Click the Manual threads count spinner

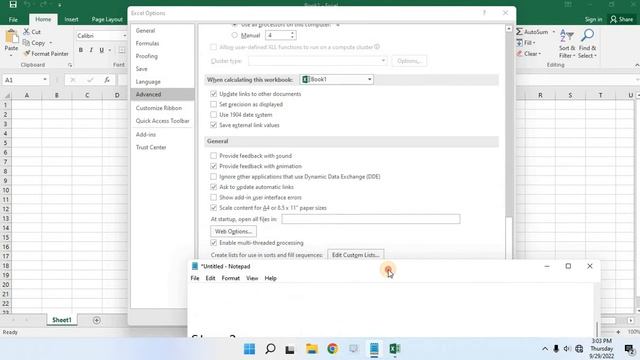(292, 36)
